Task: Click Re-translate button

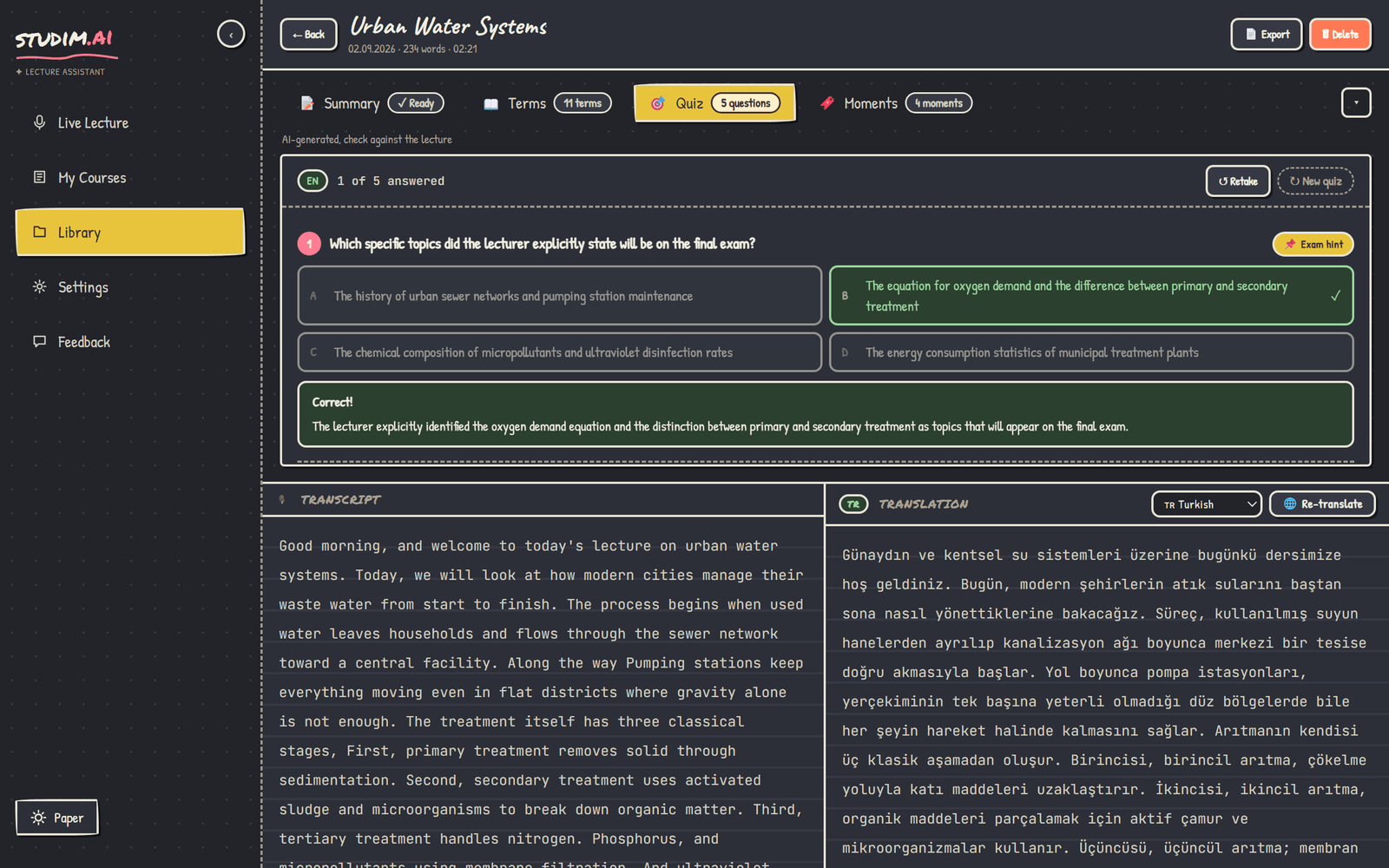Action: pos(1323,504)
